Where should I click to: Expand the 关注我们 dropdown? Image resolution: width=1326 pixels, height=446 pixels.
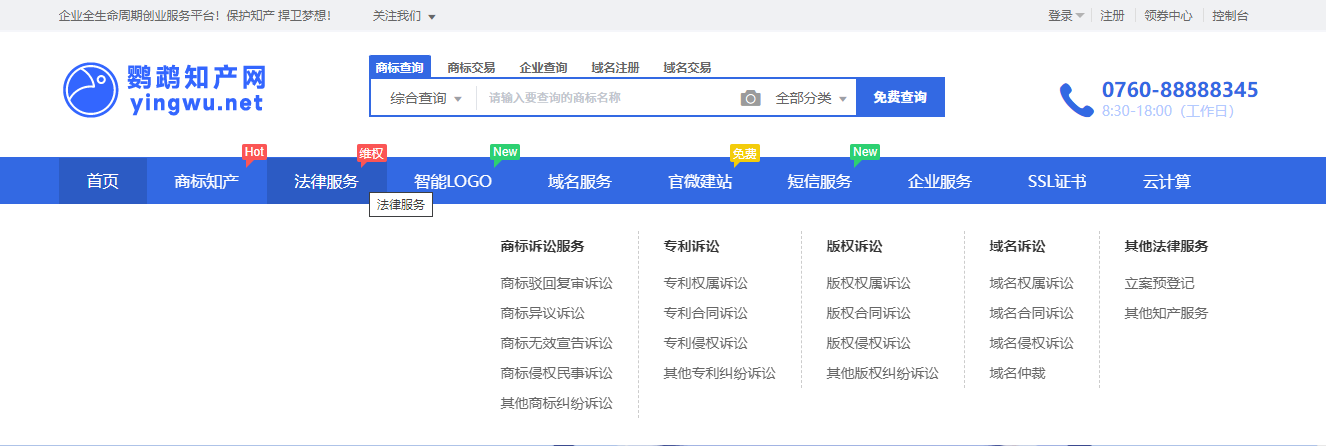click(404, 16)
